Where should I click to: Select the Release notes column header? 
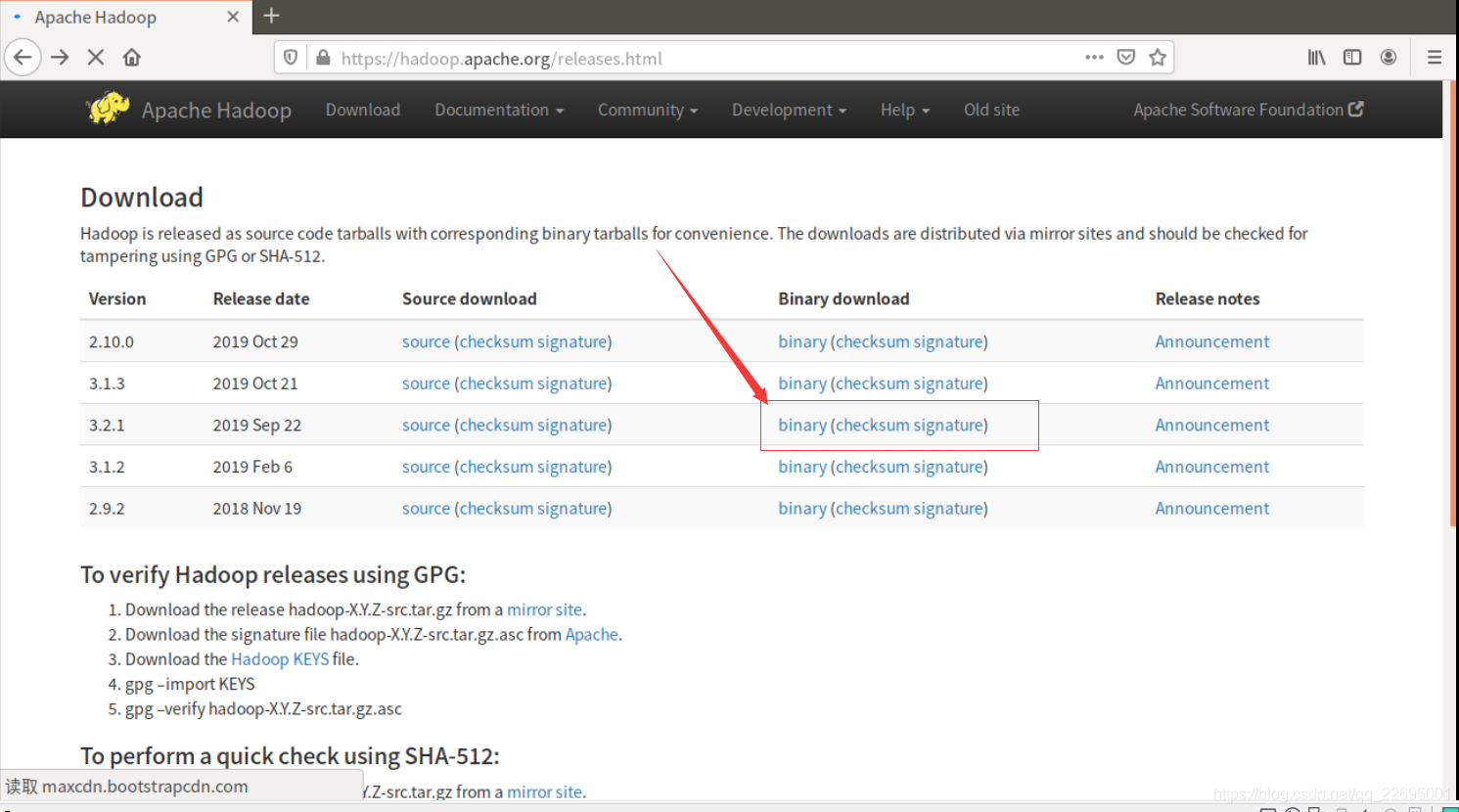[x=1208, y=299]
